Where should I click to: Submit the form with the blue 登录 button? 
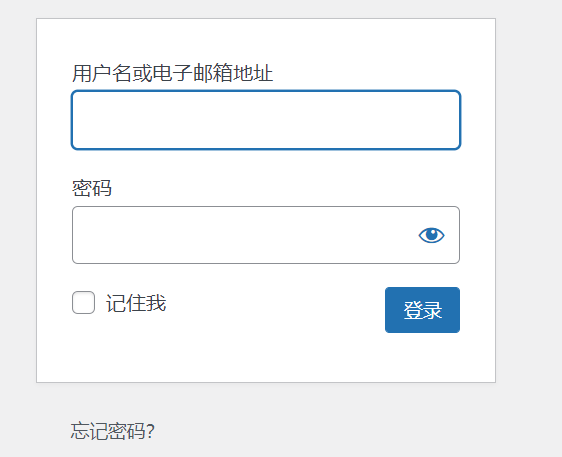[x=422, y=310]
